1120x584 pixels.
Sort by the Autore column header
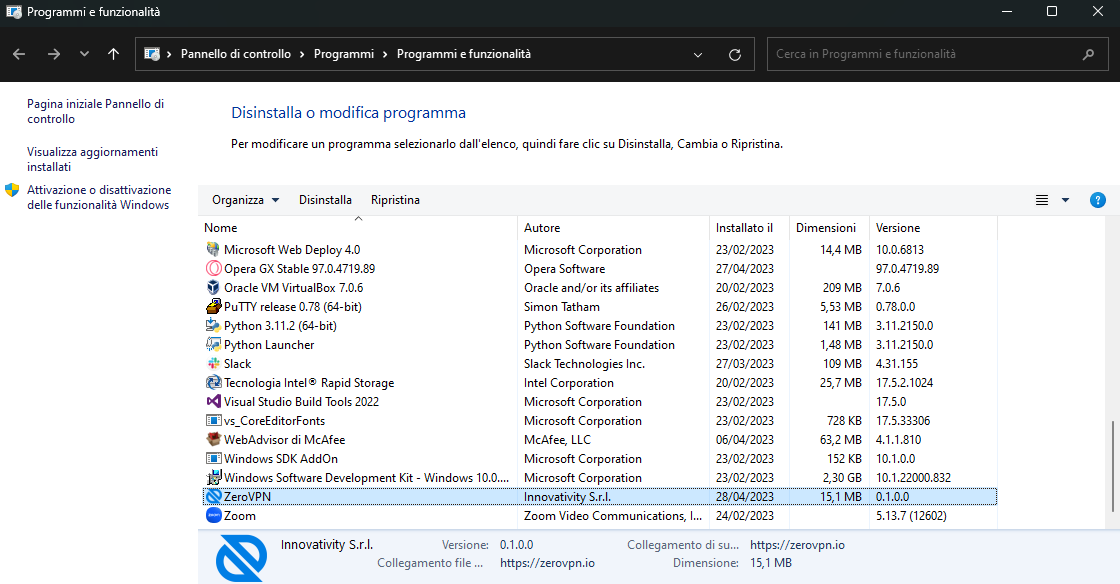point(614,228)
